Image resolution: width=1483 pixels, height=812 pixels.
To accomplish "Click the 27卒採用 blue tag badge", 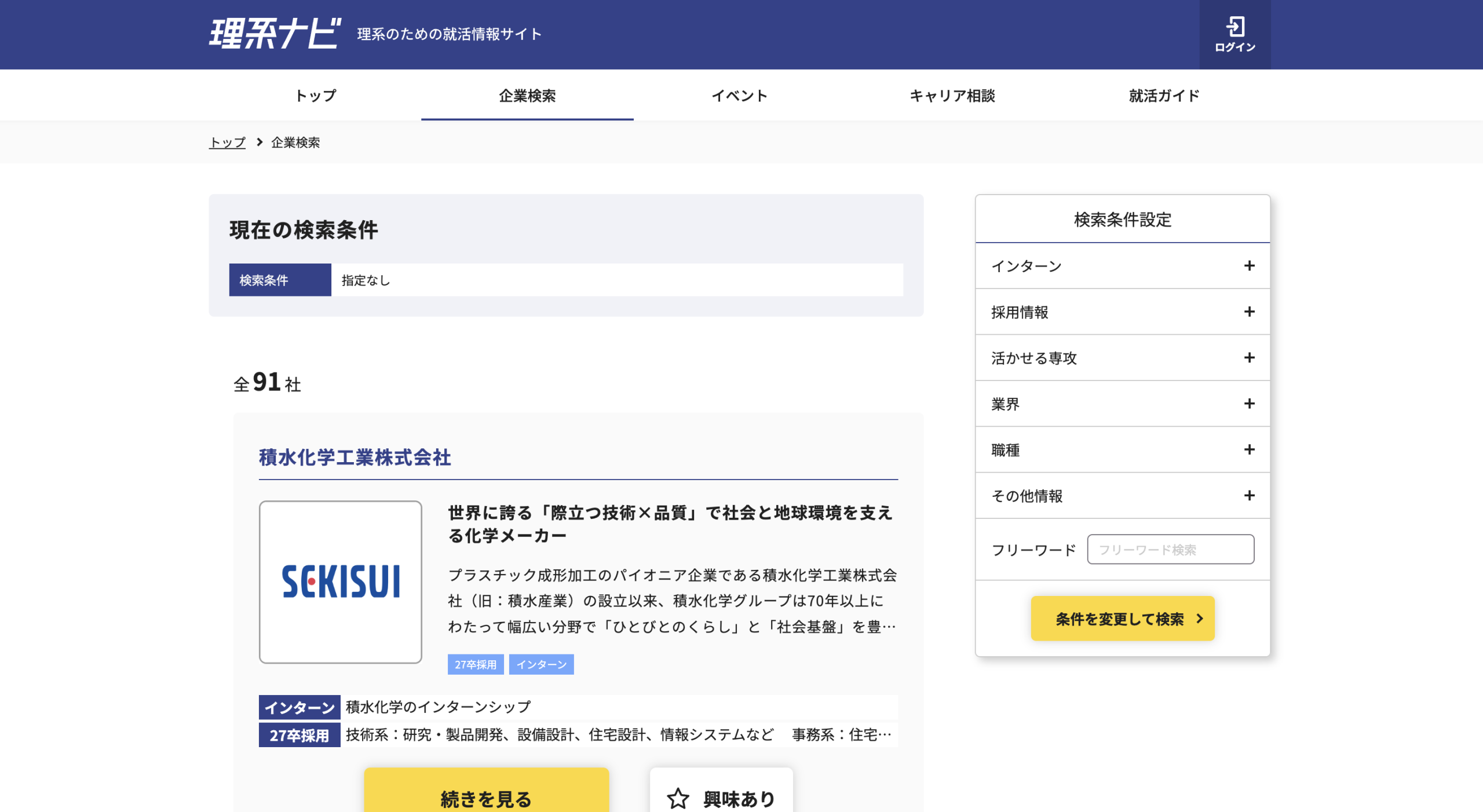I will pos(475,664).
